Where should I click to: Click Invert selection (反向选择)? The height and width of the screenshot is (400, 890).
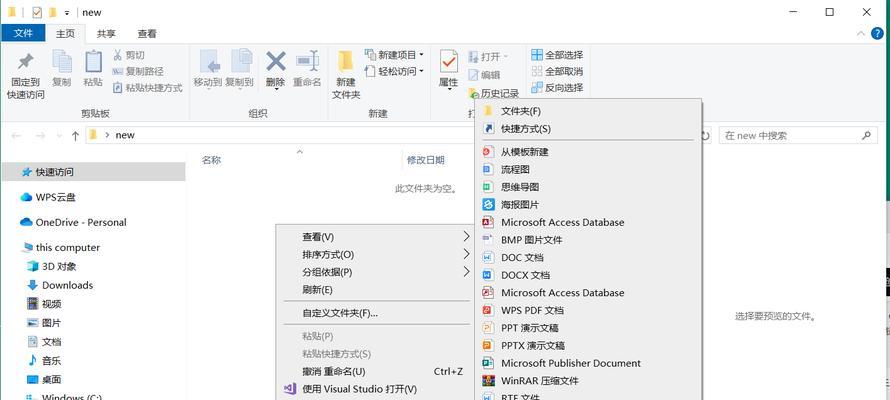557,88
